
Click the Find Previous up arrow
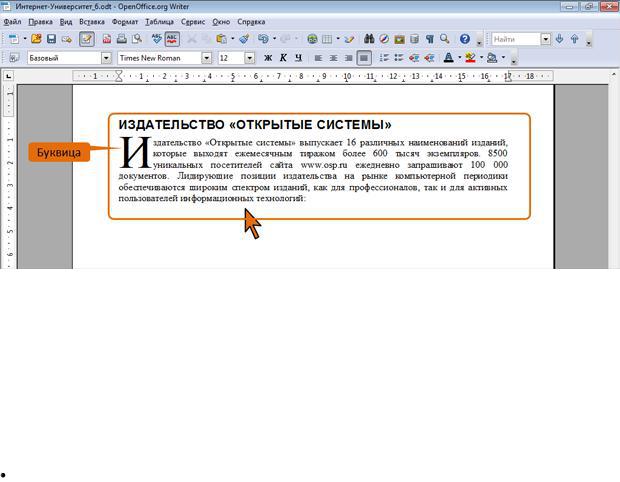575,39
